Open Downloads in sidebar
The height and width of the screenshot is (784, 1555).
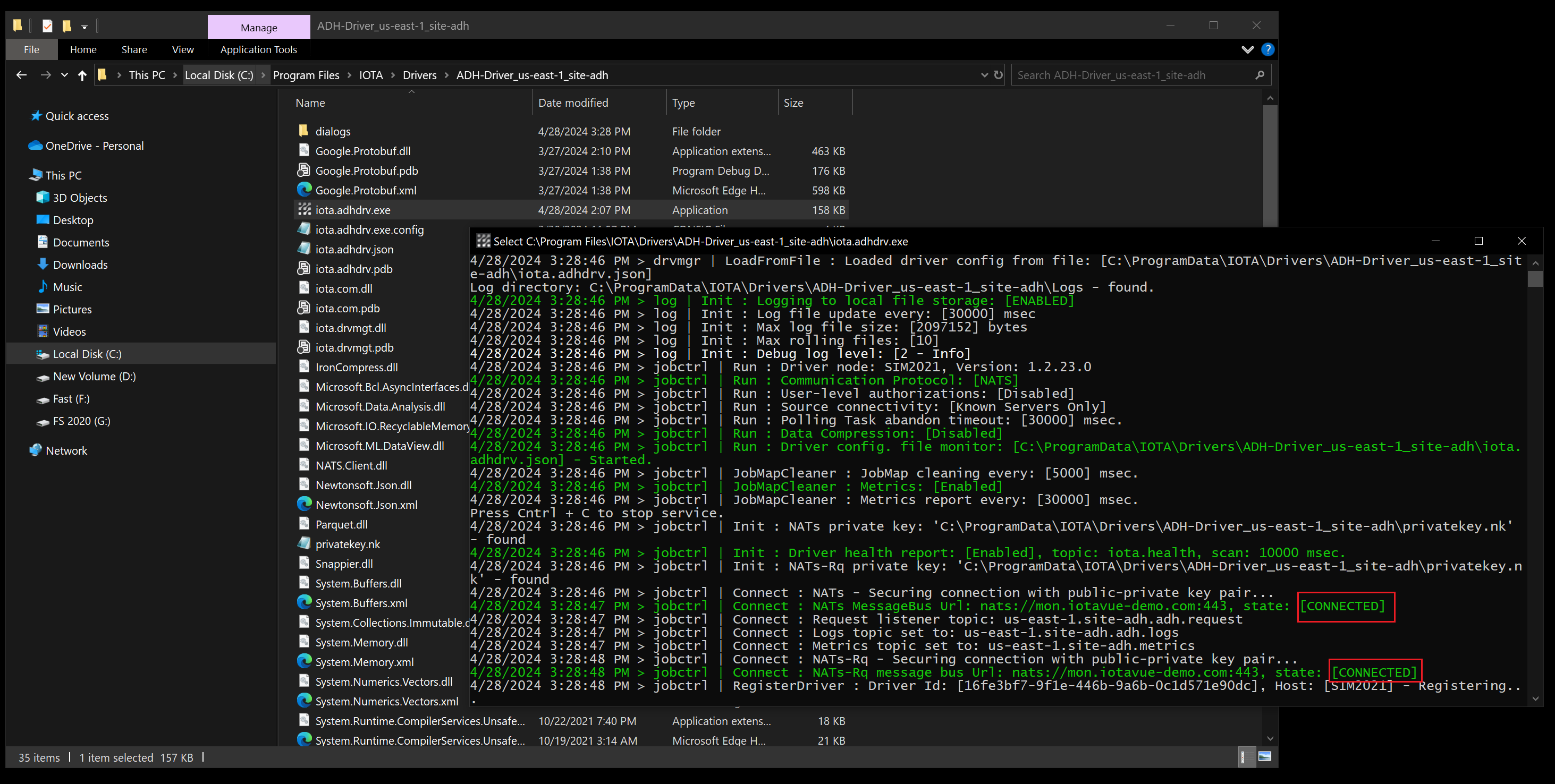click(x=80, y=265)
